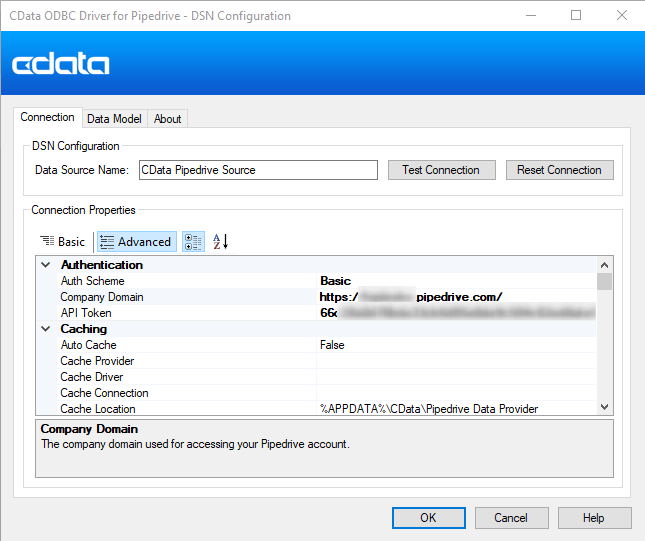Select the Cache Driver property label
Image resolution: width=645 pixels, height=541 pixels.
pyautogui.click(x=92, y=377)
